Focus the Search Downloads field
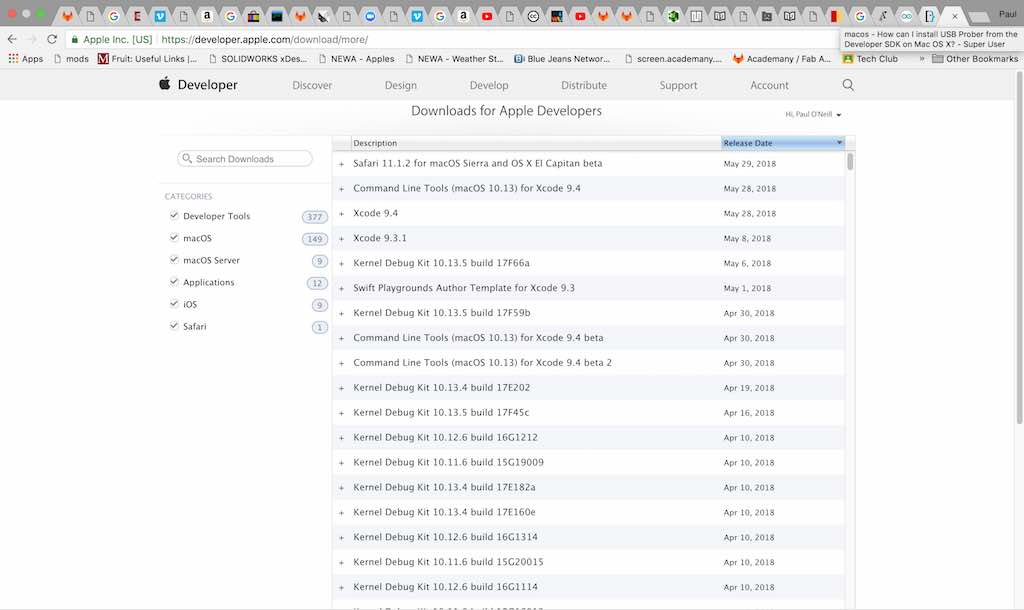The height and width of the screenshot is (610, 1024). (x=245, y=158)
